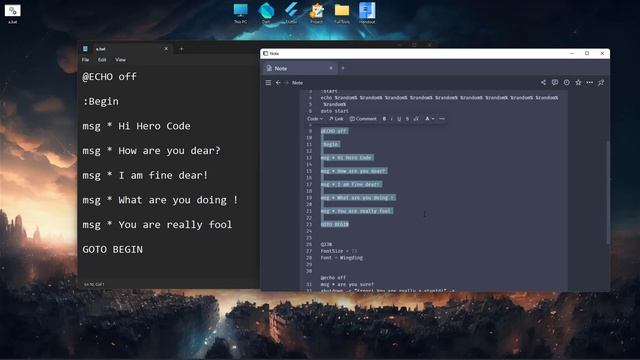Toggle italic formatting
This screenshot has width=640, height=360.
tap(392, 119)
